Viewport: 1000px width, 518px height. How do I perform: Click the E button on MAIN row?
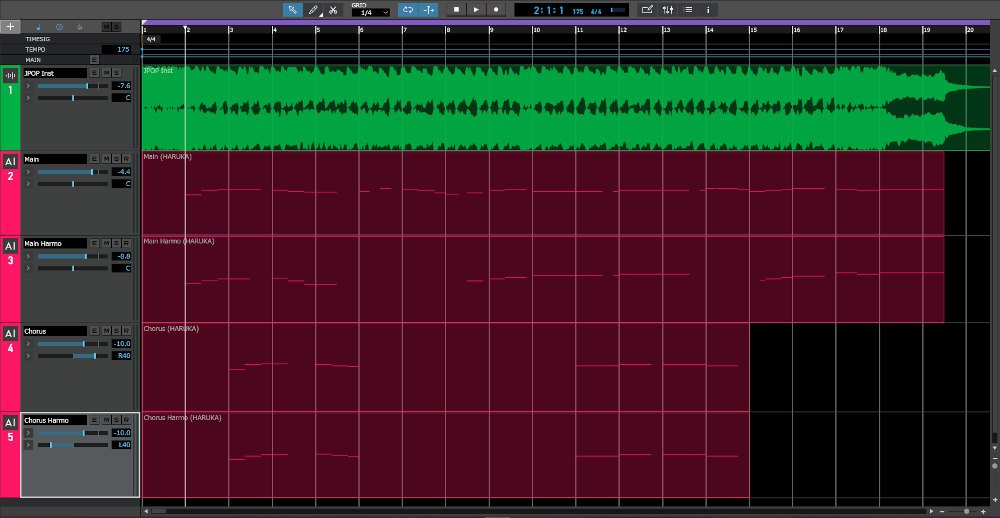pos(94,60)
